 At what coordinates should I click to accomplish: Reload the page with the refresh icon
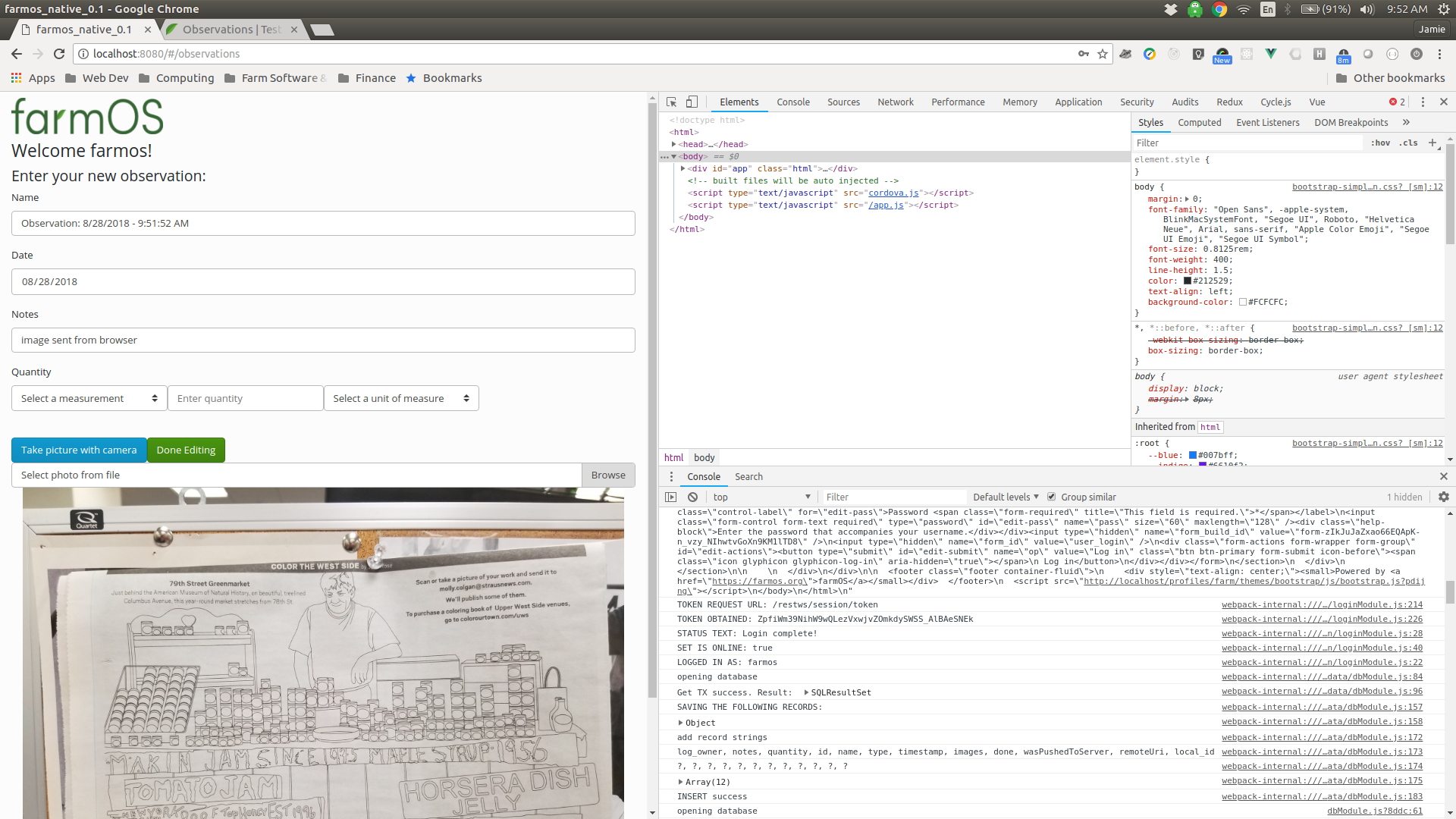tap(59, 54)
